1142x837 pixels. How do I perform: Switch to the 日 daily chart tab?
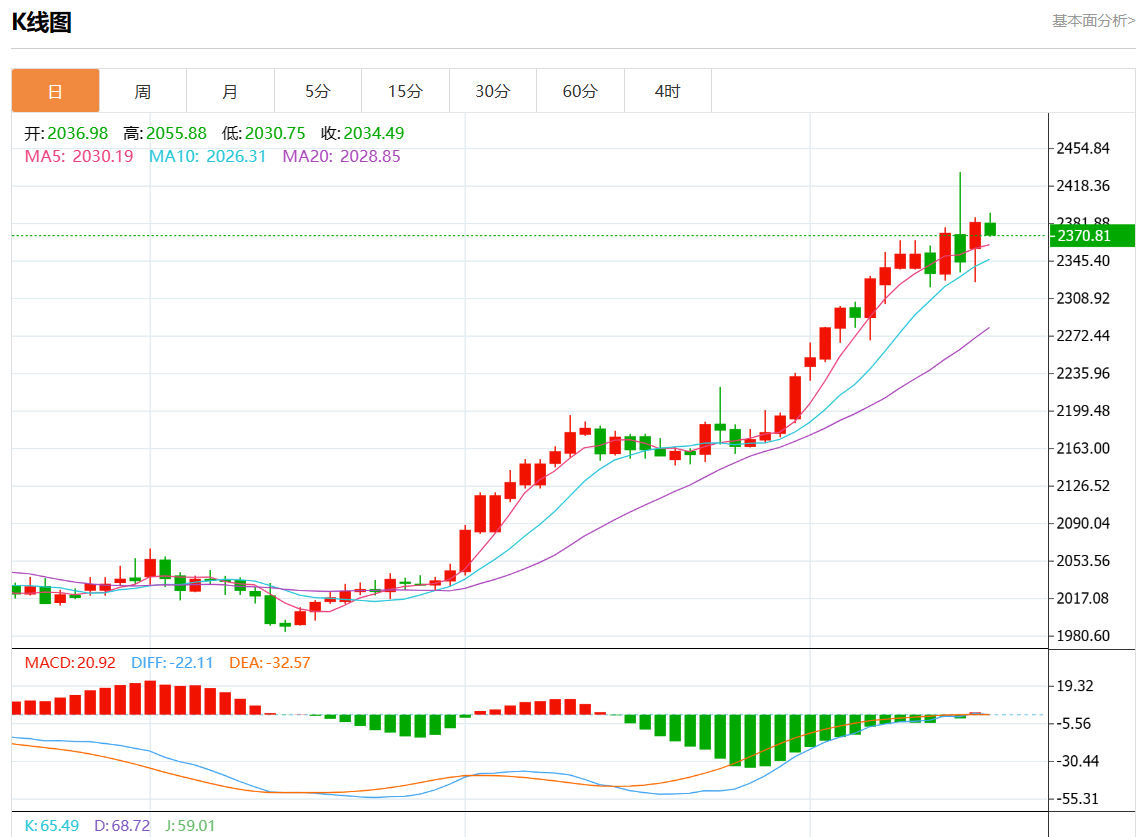[55, 91]
